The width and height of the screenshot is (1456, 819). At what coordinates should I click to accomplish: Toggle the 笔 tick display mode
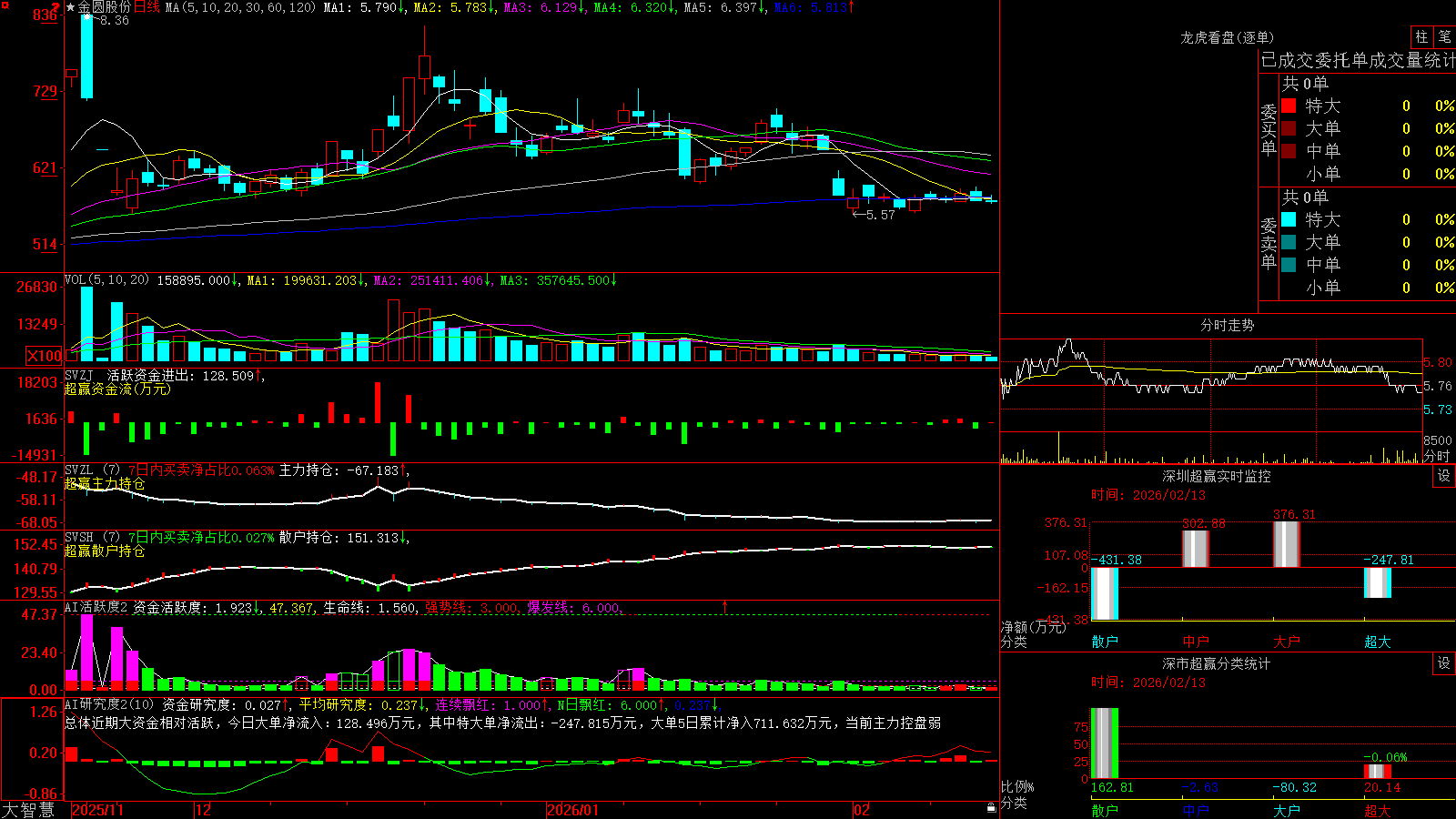pos(1445,36)
